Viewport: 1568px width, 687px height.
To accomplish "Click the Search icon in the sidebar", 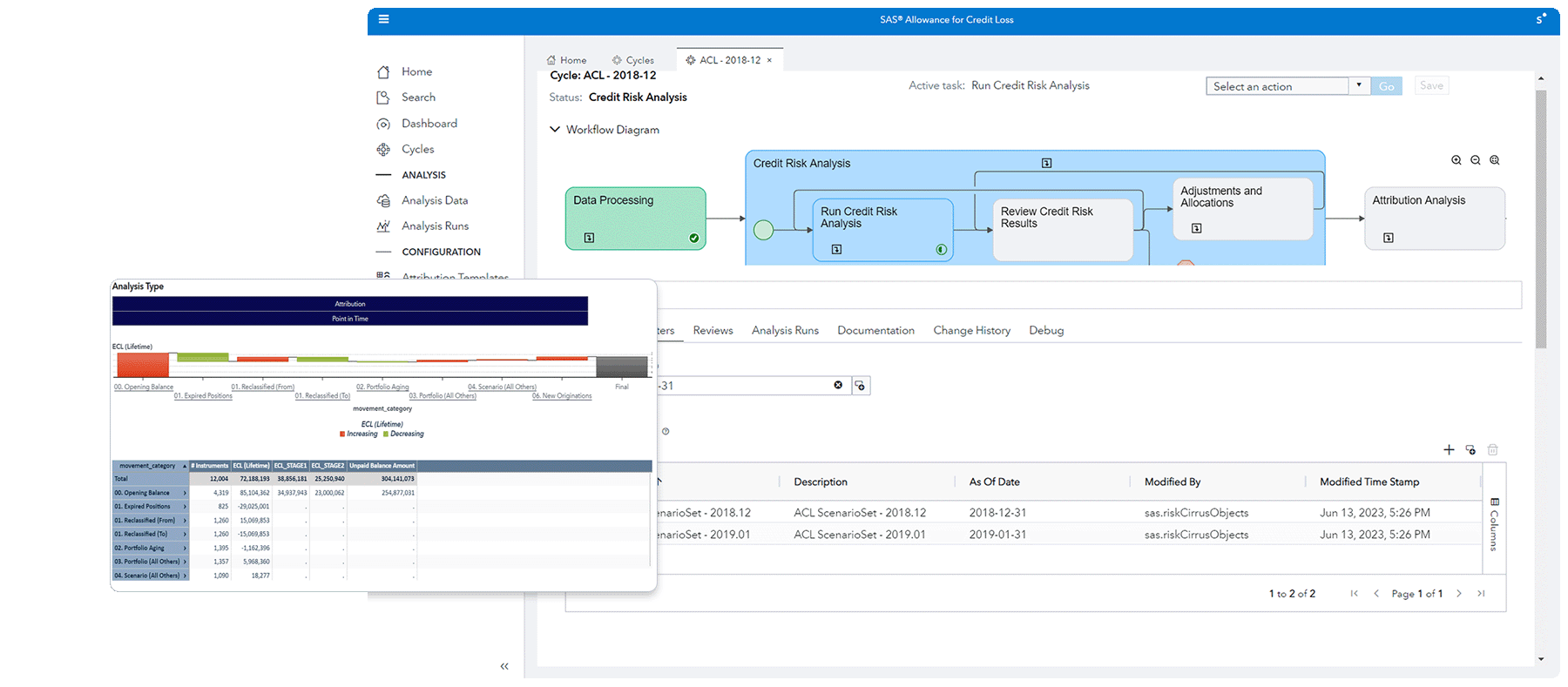I will (383, 98).
